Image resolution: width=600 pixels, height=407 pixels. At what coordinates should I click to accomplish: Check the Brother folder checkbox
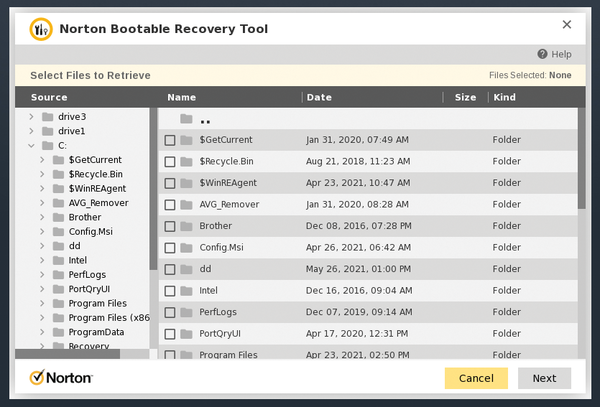pos(170,226)
